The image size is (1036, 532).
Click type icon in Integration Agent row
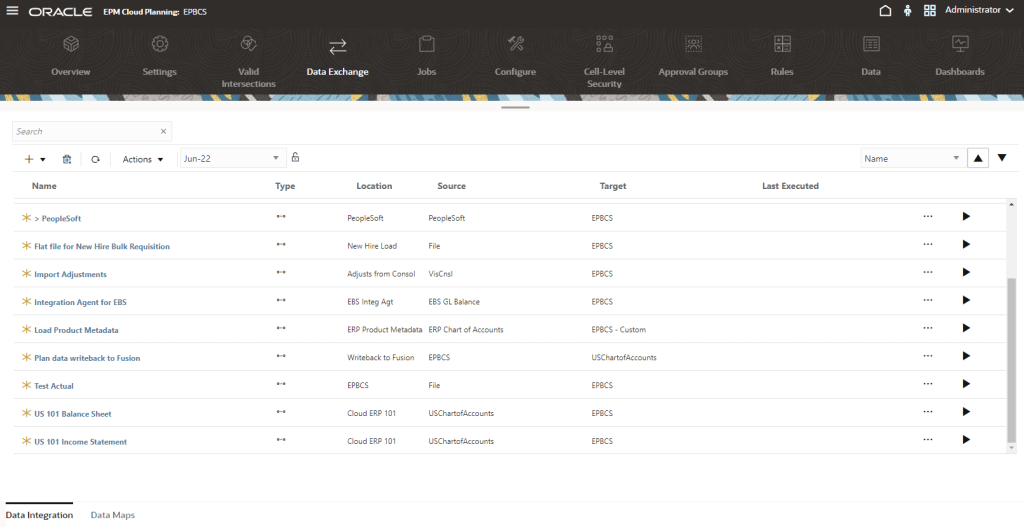(x=281, y=301)
